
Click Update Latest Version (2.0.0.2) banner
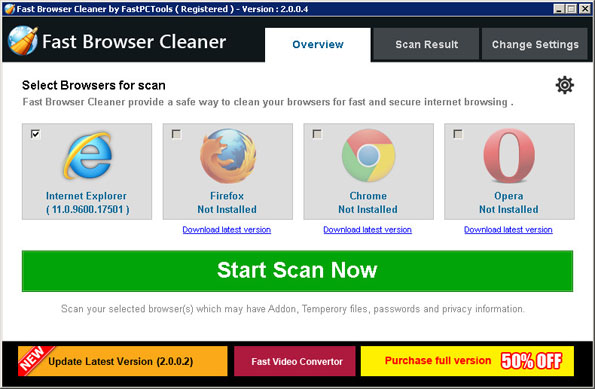(x=123, y=361)
